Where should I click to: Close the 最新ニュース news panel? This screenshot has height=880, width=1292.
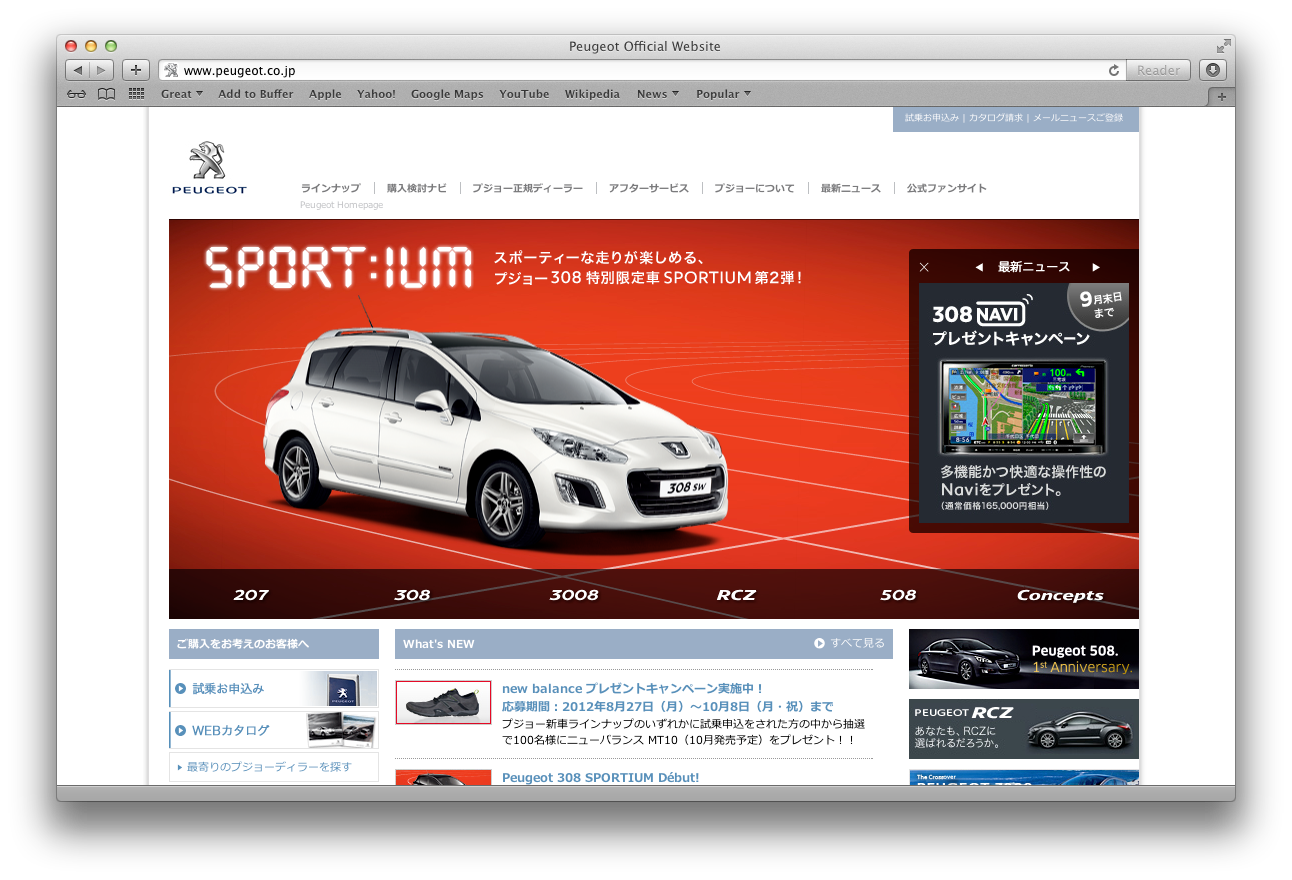[924, 267]
